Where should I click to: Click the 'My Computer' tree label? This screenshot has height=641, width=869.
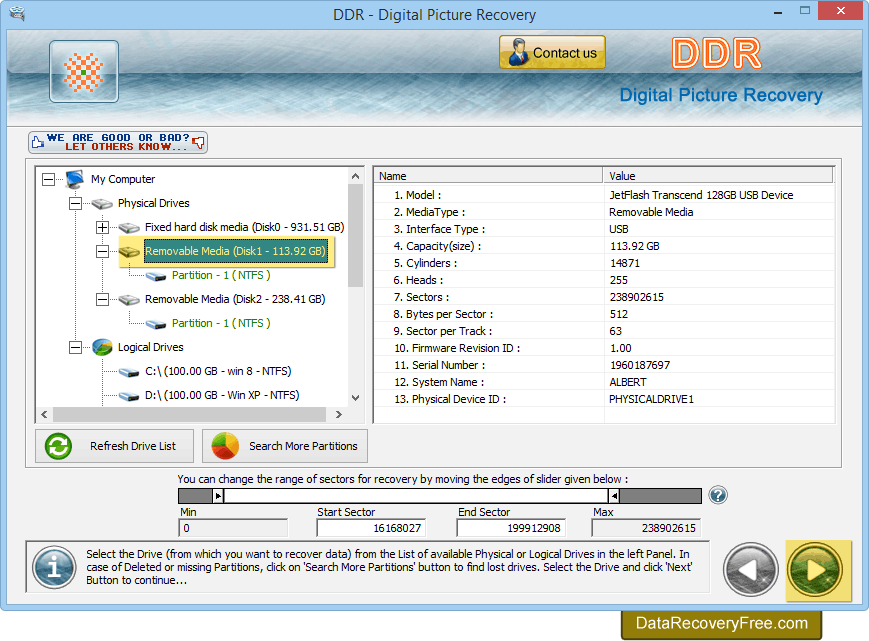(x=123, y=179)
